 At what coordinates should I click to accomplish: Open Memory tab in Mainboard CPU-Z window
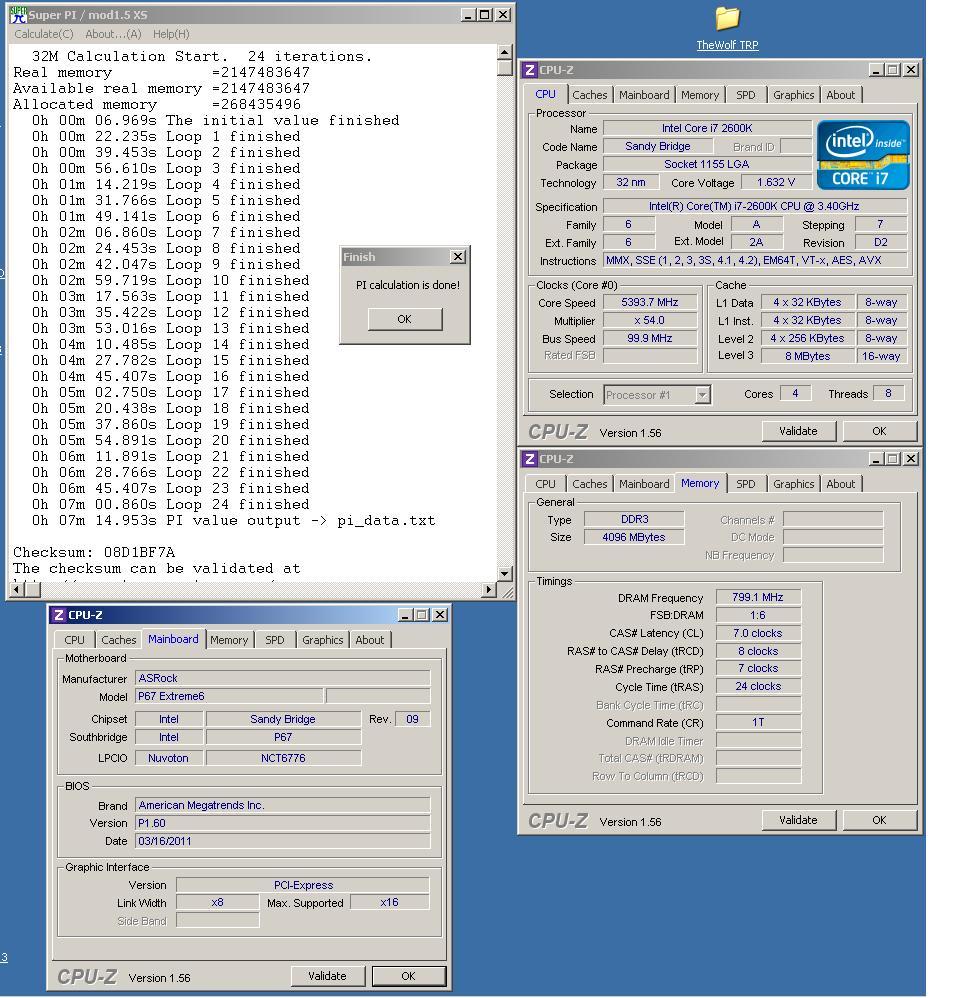pyautogui.click(x=229, y=640)
